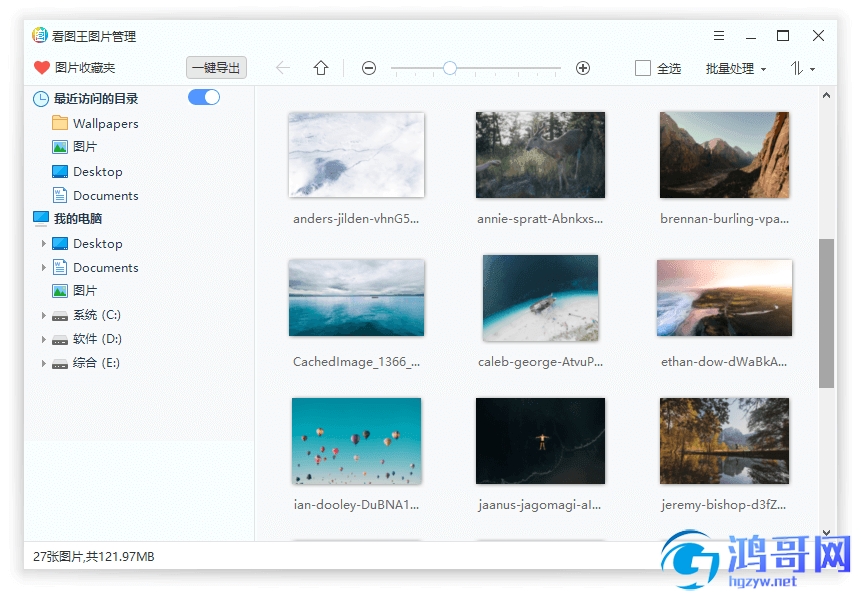Expand the 系统 (C:) drive node
This screenshot has height=597, width=861.
tap(43, 315)
